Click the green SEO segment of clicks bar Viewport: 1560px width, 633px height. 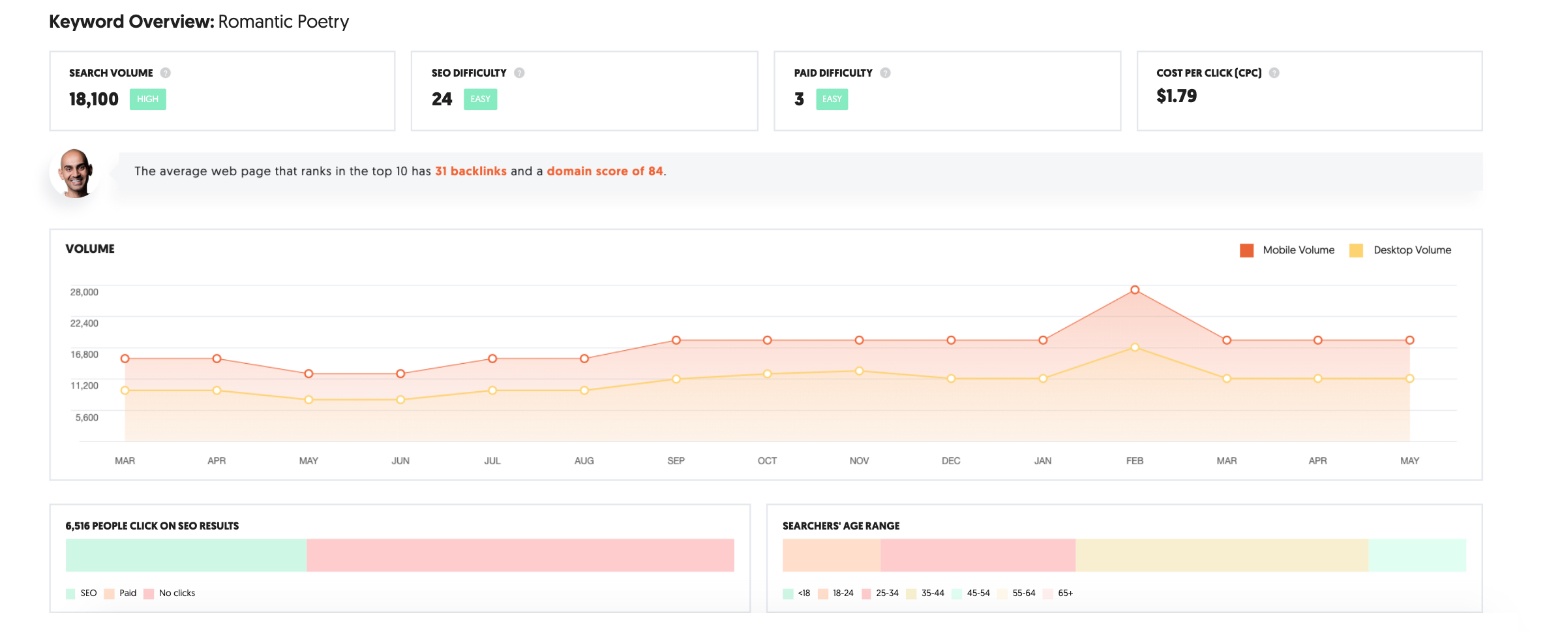click(x=186, y=555)
